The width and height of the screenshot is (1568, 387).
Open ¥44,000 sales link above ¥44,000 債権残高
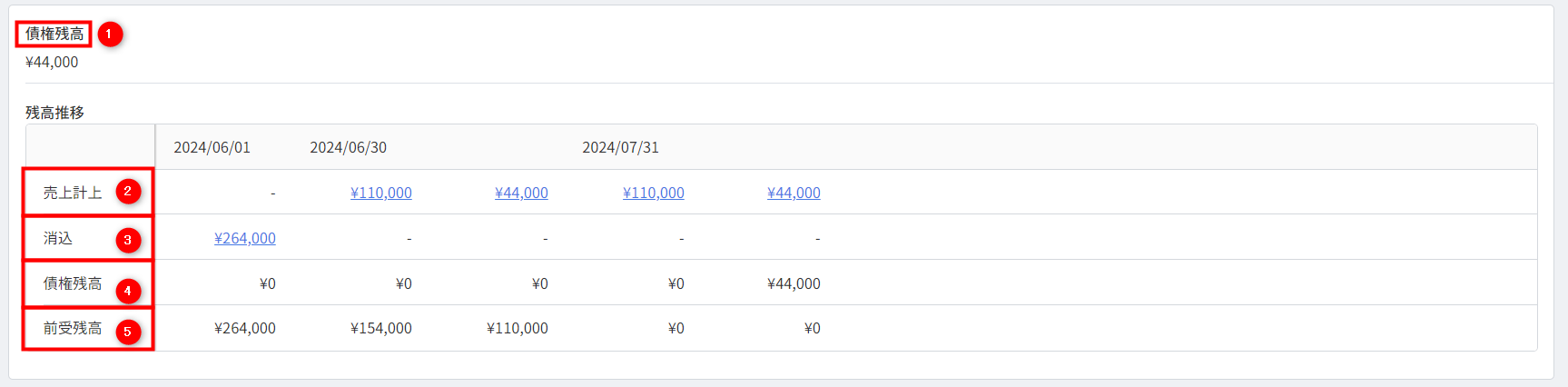[794, 193]
